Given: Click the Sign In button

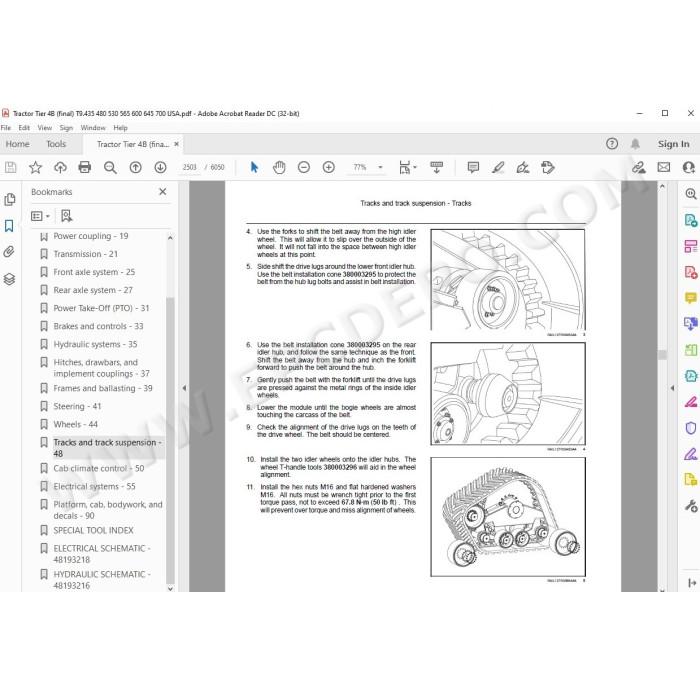Looking at the screenshot, I should (673, 144).
